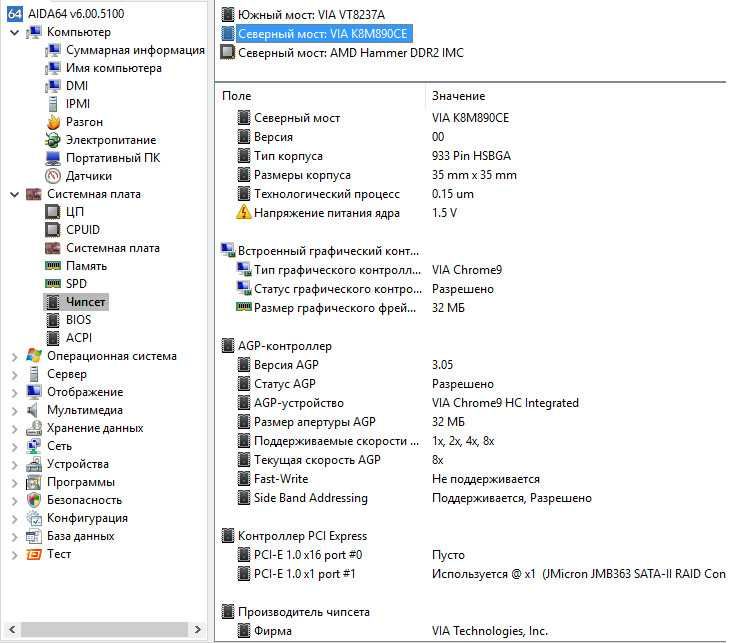Select Южный мост: VIA VT8237A device
Image resolution: width=748 pixels, height=643 pixels.
(311, 15)
